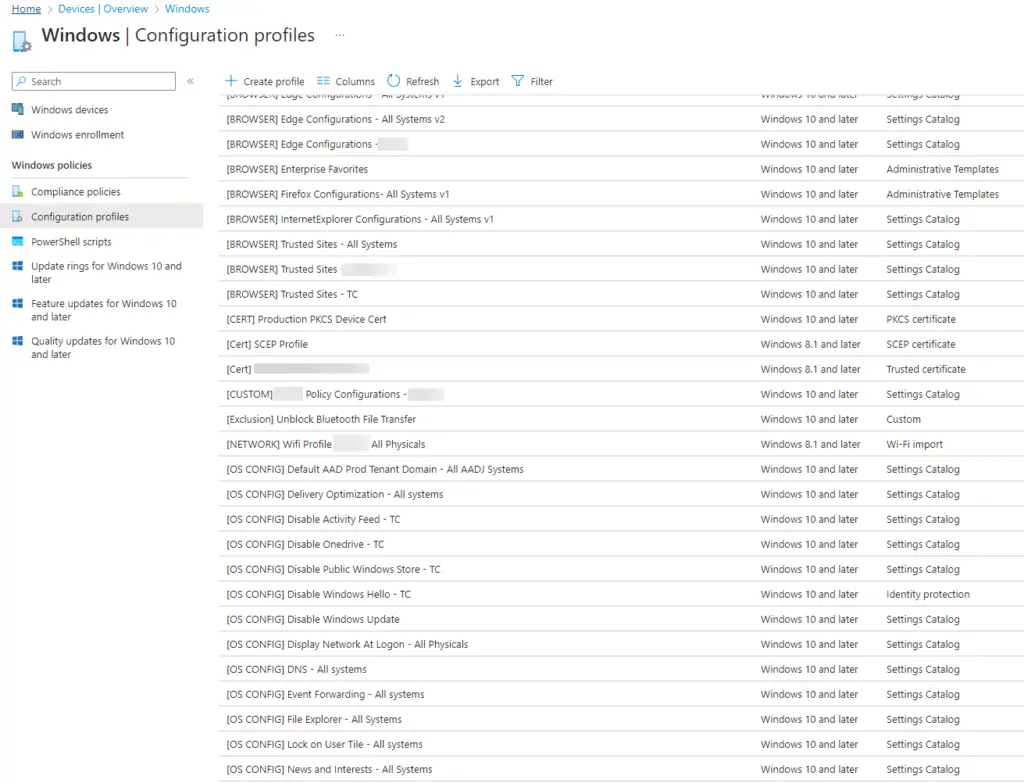The height and width of the screenshot is (783, 1024).
Task: Click the Columns button label
Action: tap(355, 82)
